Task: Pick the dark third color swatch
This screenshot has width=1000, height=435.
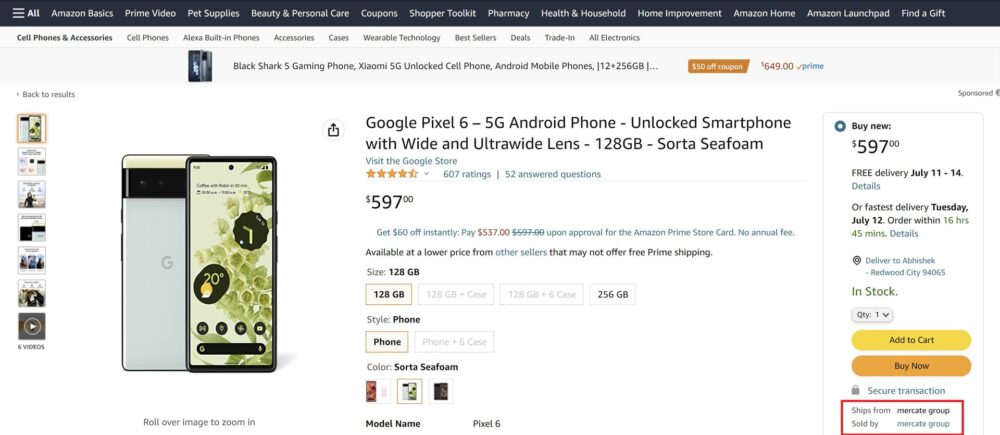Action: [441, 390]
